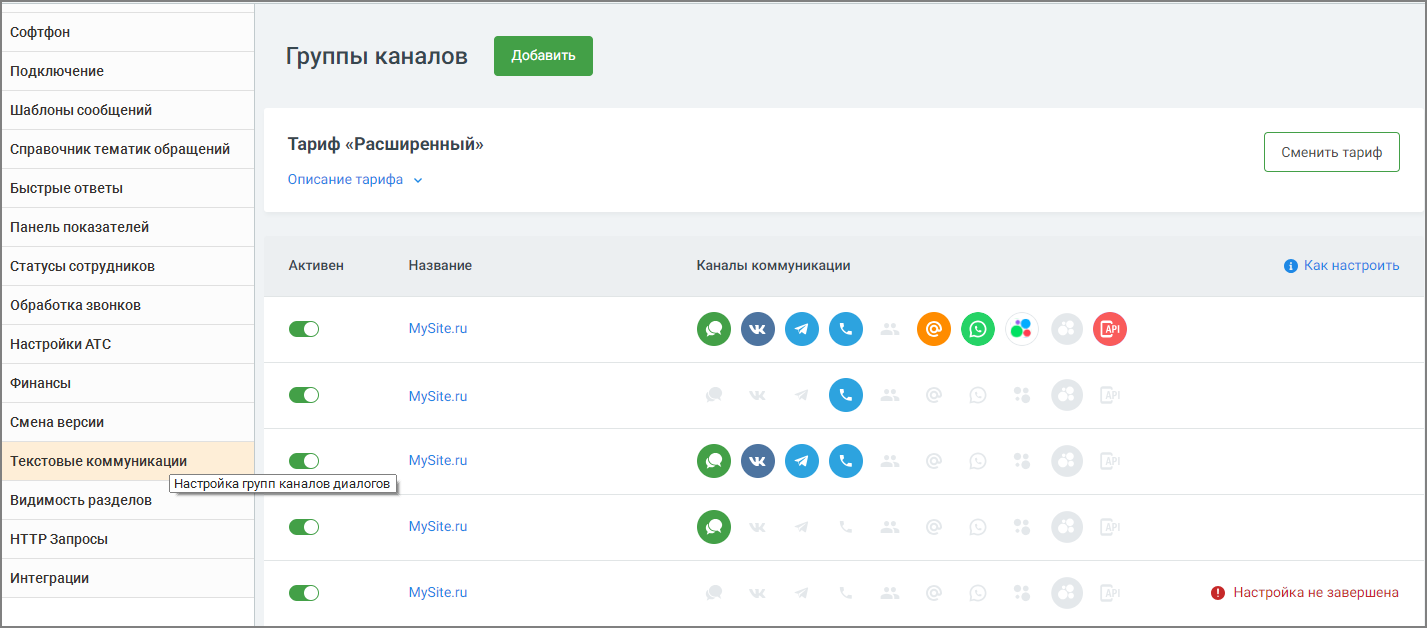Click the blue phone icon in the row where only phone is active

(x=846, y=395)
